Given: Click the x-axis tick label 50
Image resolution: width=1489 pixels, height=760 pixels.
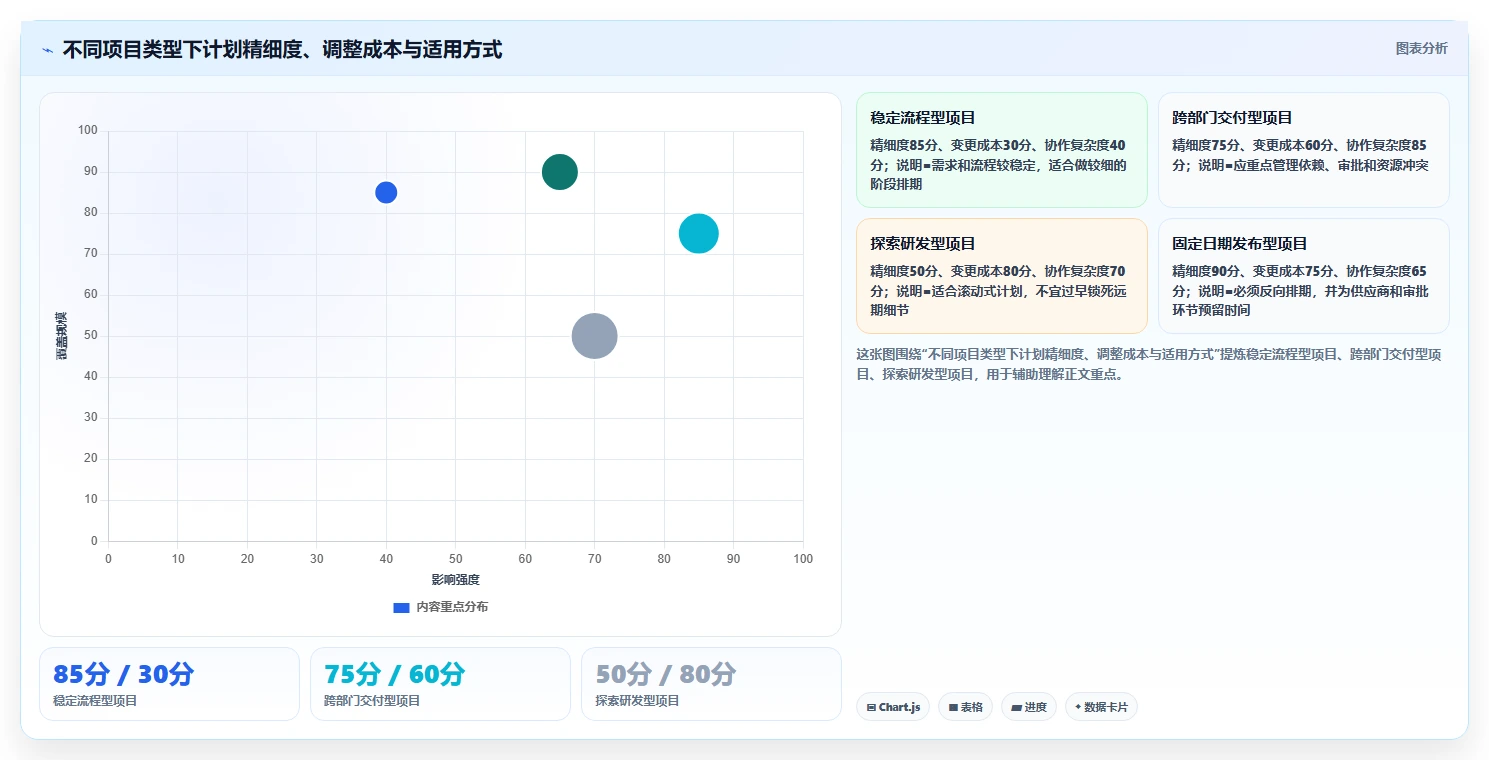Looking at the screenshot, I should (455, 559).
